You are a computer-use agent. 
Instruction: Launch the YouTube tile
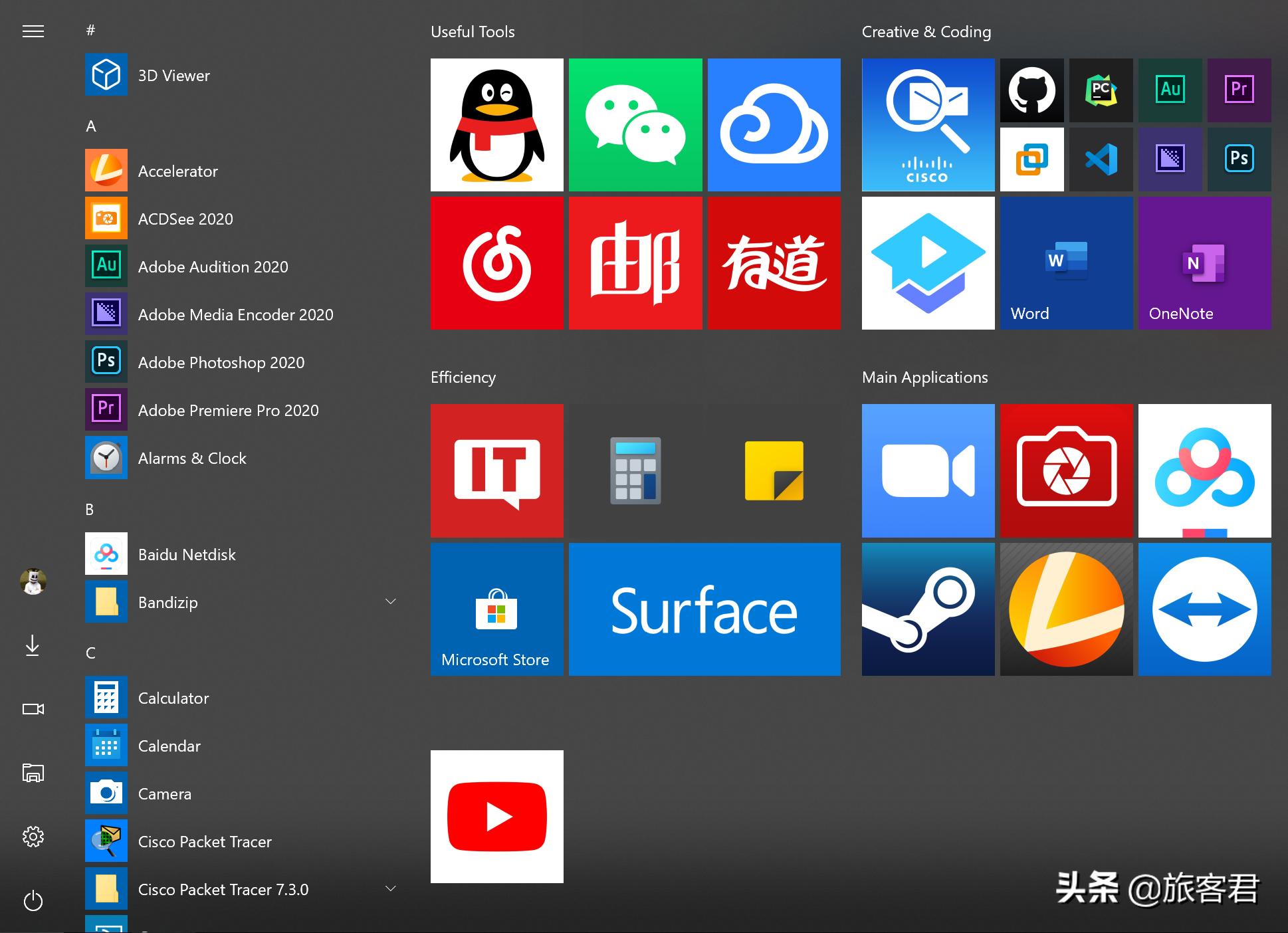point(496,816)
